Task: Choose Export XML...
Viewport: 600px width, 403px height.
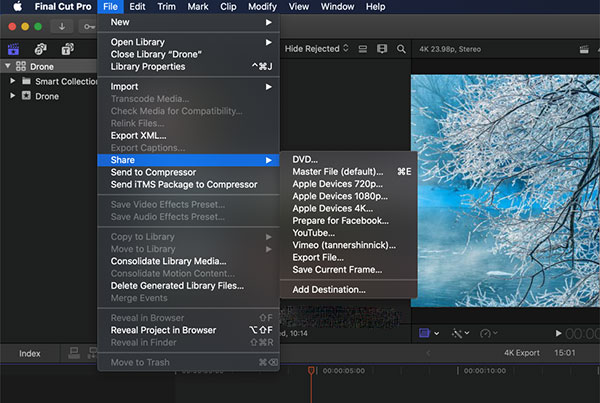Action: click(x=188, y=135)
